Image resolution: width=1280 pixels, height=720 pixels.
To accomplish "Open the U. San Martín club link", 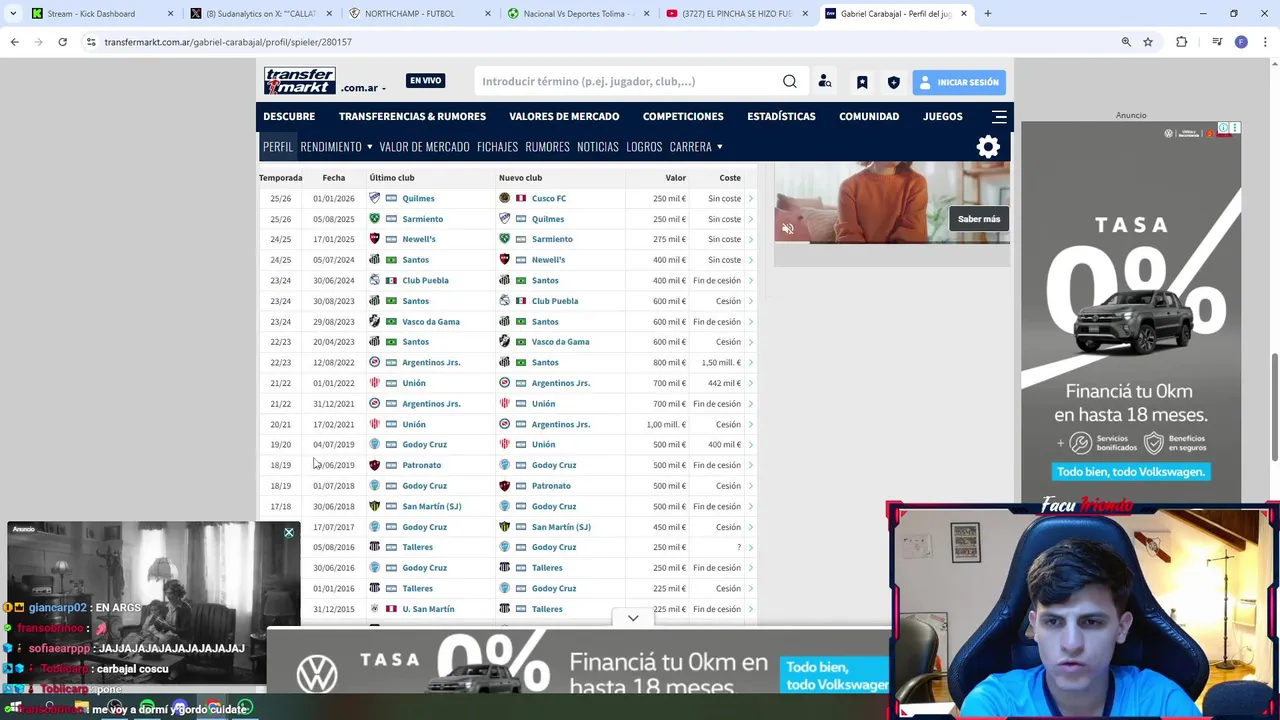I will (428, 609).
